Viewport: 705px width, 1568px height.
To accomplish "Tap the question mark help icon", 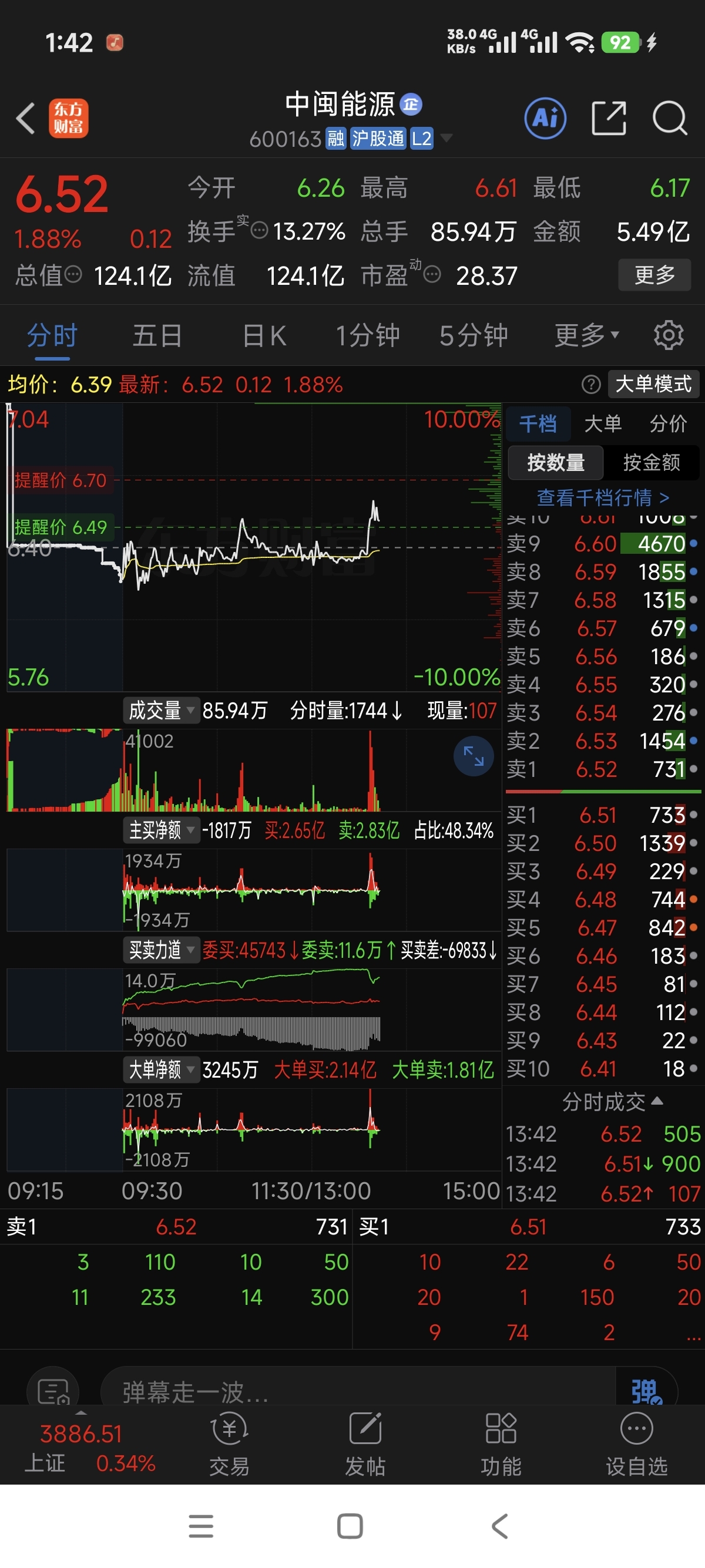I will point(590,384).
